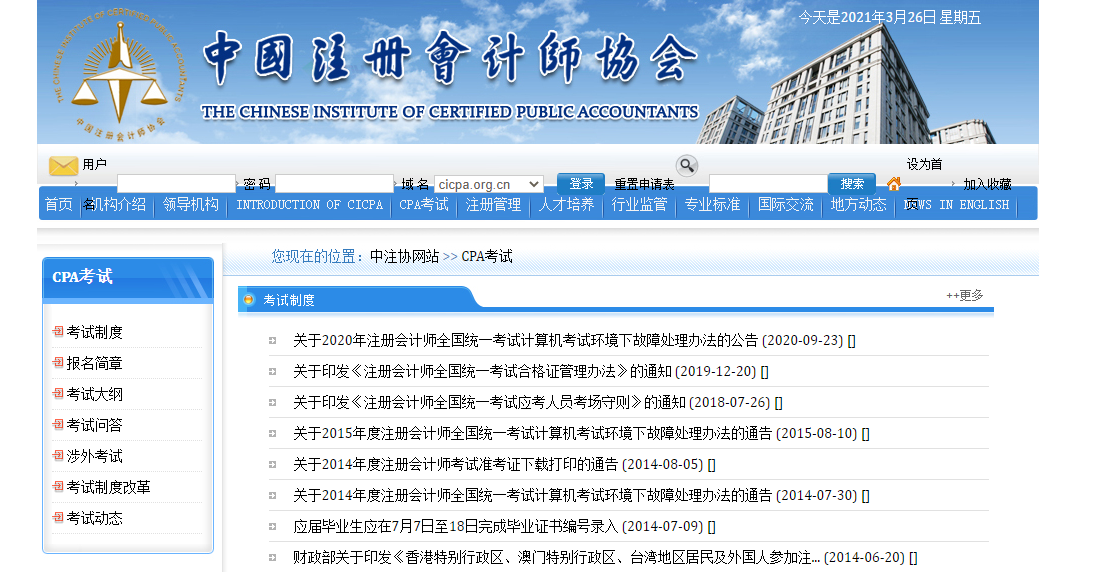Go to 行业监管 in the navigation bar
This screenshot has height=572, width=1108.
639,204
